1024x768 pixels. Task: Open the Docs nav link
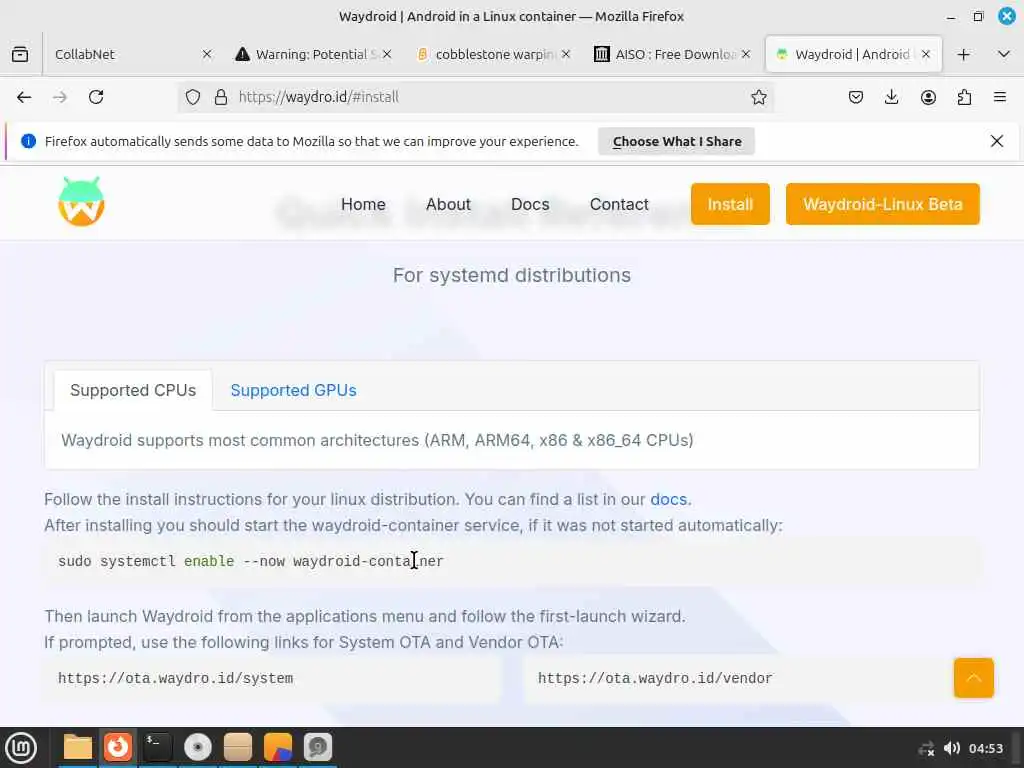(x=530, y=204)
